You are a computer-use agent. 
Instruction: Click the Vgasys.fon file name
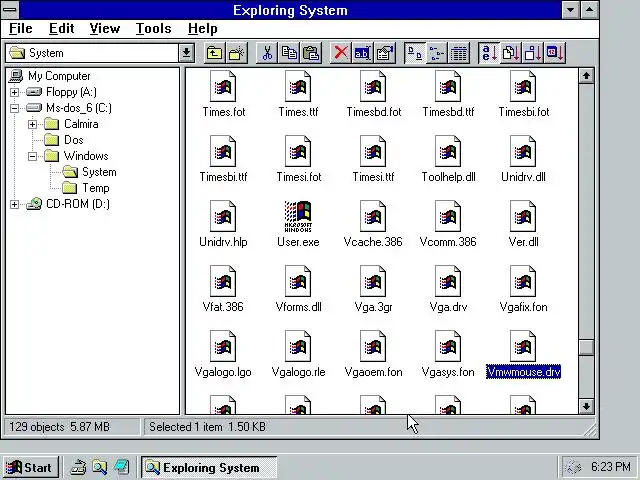[x=448, y=372]
